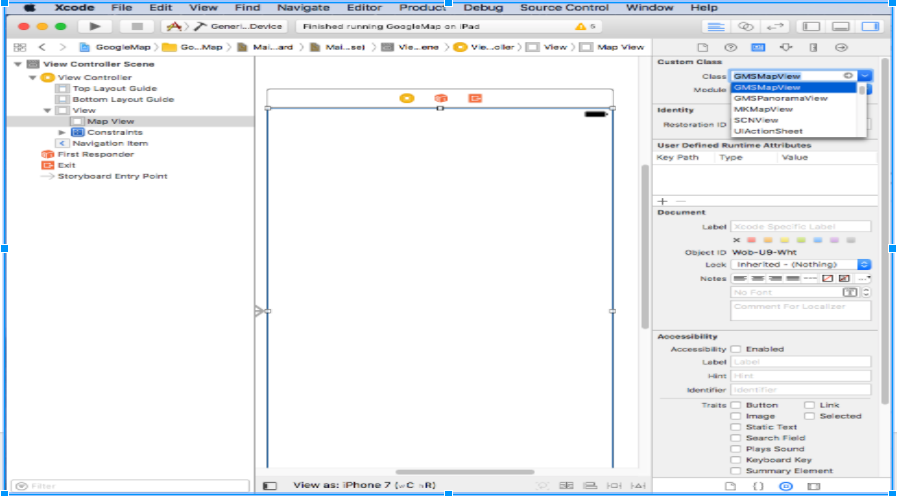
Task: Enable the Accessibility Enabled checkbox
Action: point(736,349)
